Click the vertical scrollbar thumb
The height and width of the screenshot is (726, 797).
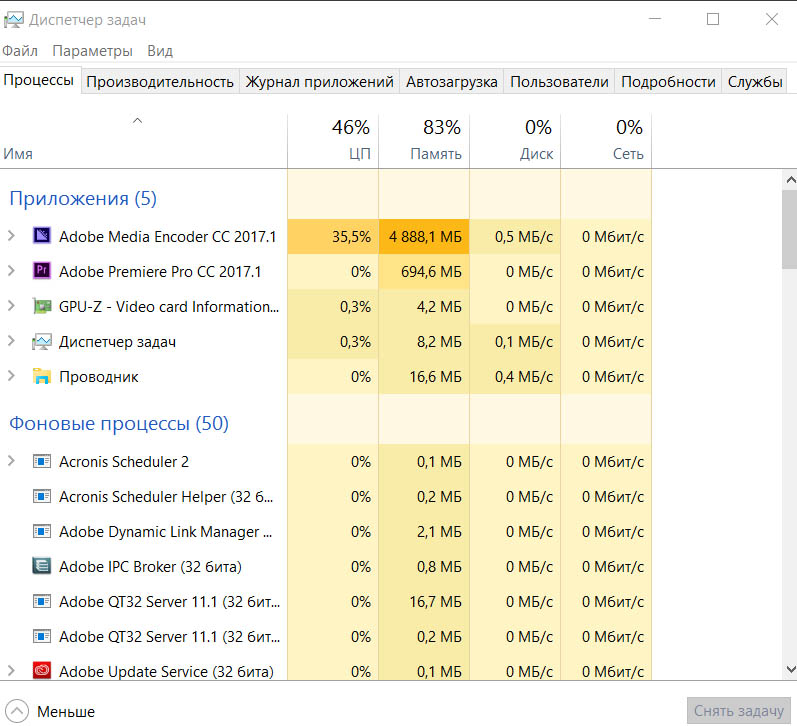click(x=790, y=229)
